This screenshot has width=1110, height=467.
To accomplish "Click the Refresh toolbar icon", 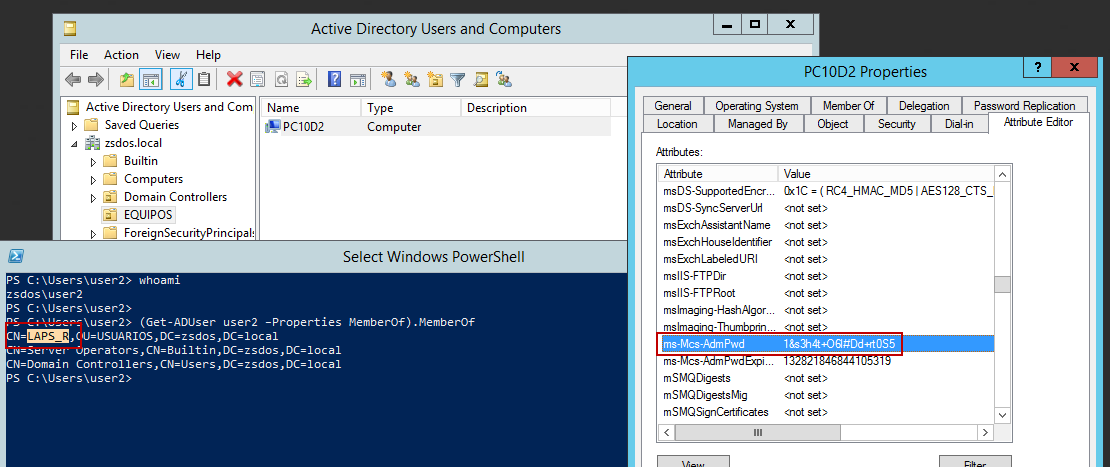I will tap(281, 79).
